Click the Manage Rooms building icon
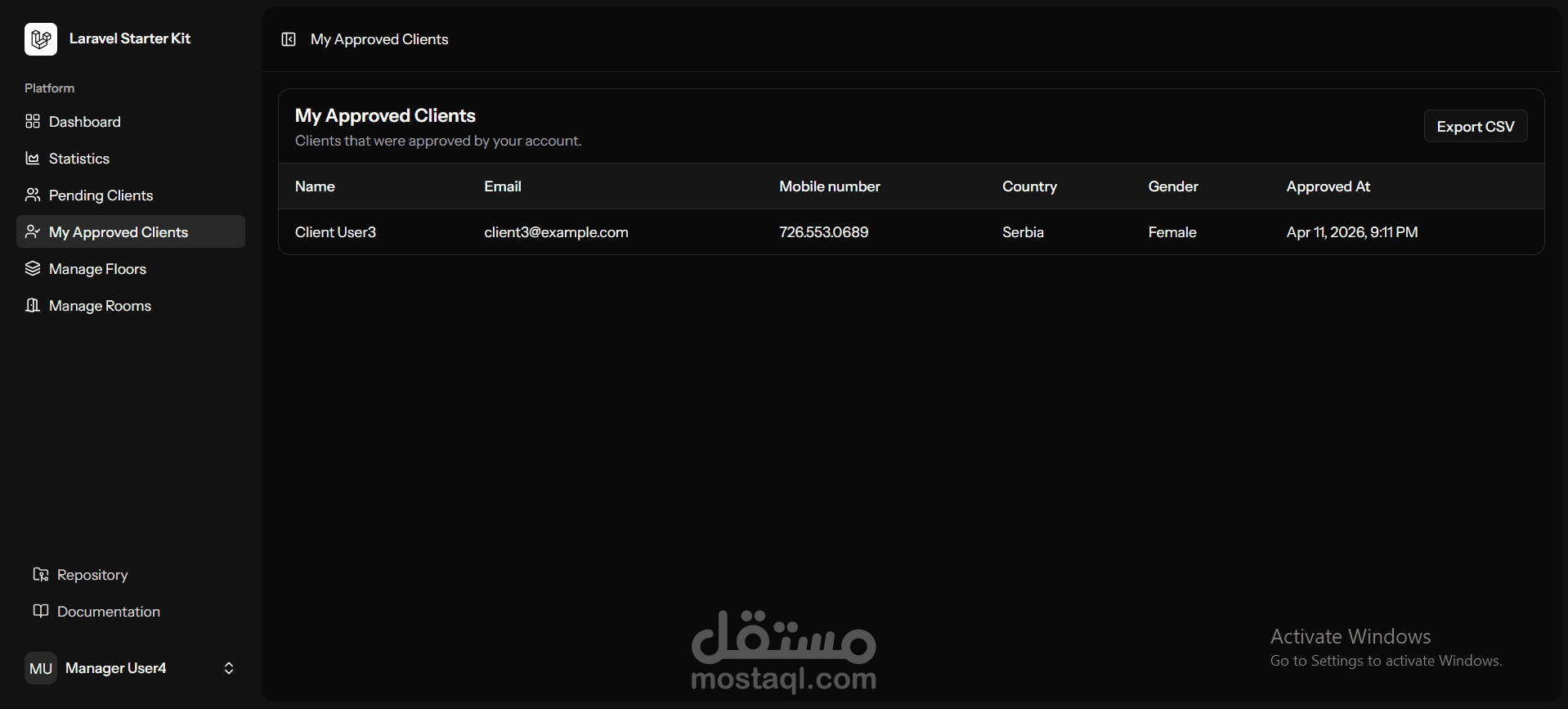 click(33, 305)
